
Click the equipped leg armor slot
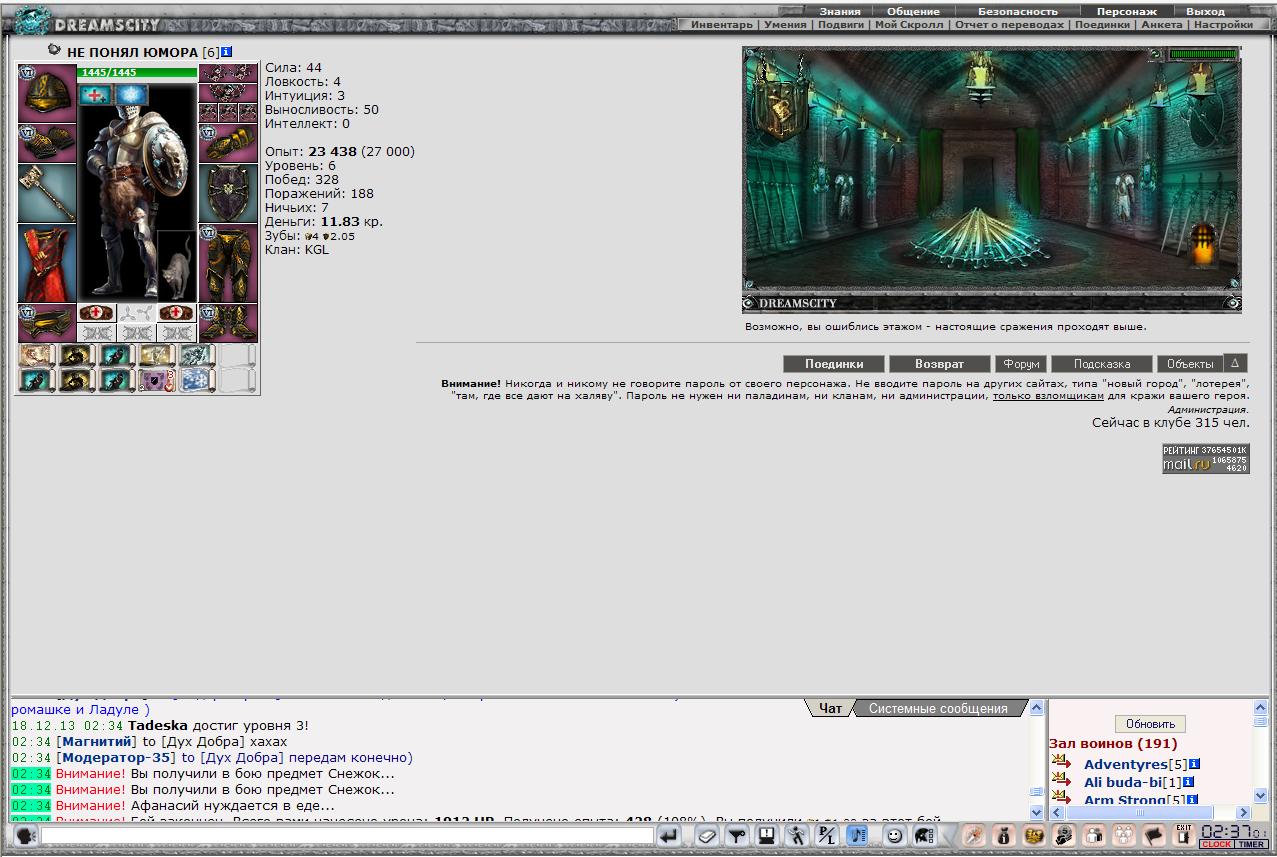(x=228, y=263)
